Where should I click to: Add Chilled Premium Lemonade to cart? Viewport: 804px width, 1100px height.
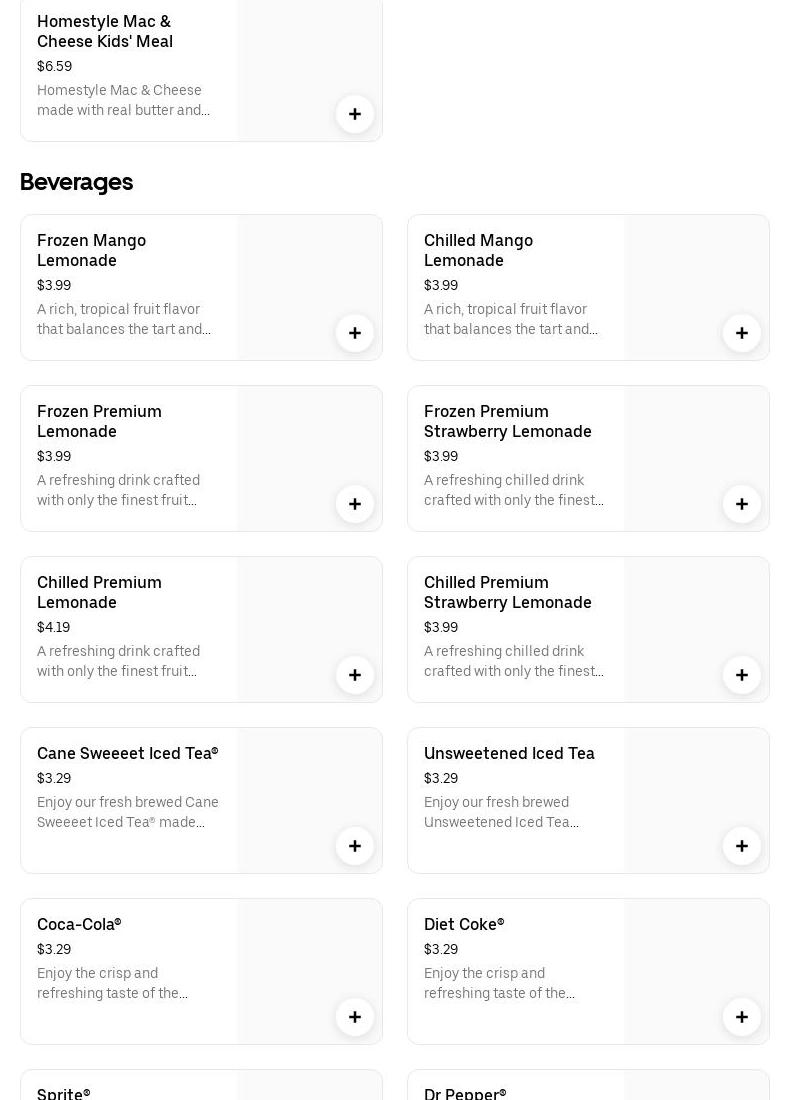355,675
